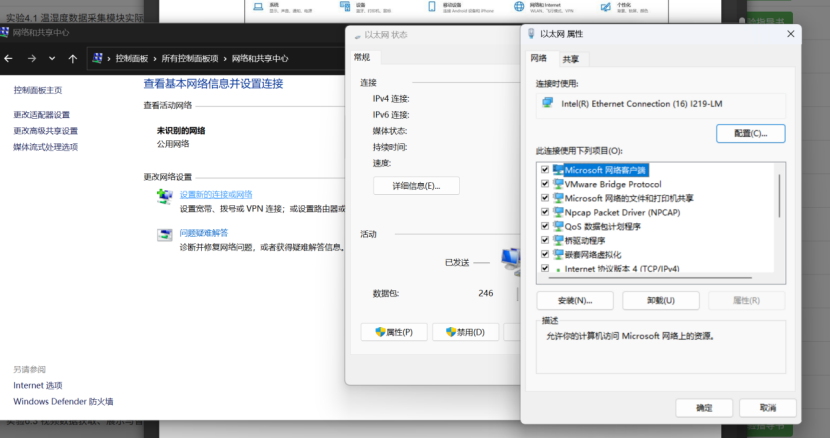
Task: Click Ethernet status title bar icon
Action: point(357,36)
